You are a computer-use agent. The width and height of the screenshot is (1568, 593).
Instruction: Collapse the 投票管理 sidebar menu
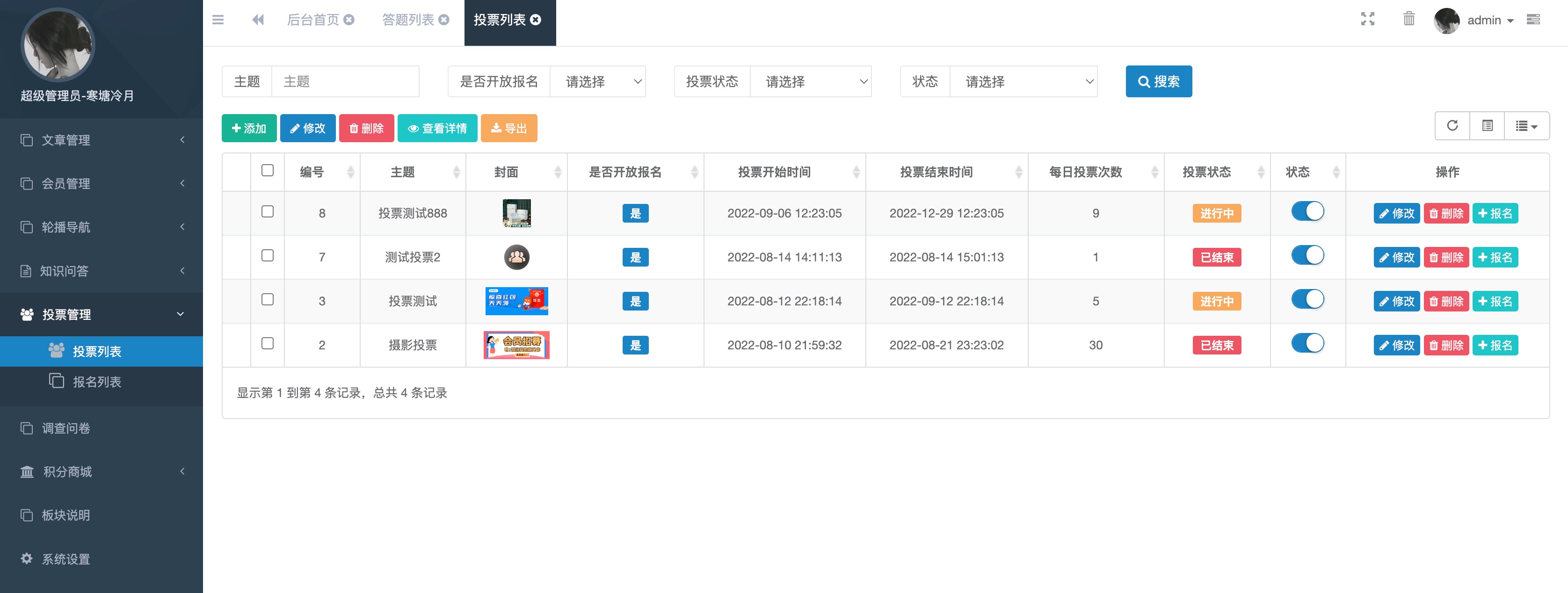[x=101, y=314]
